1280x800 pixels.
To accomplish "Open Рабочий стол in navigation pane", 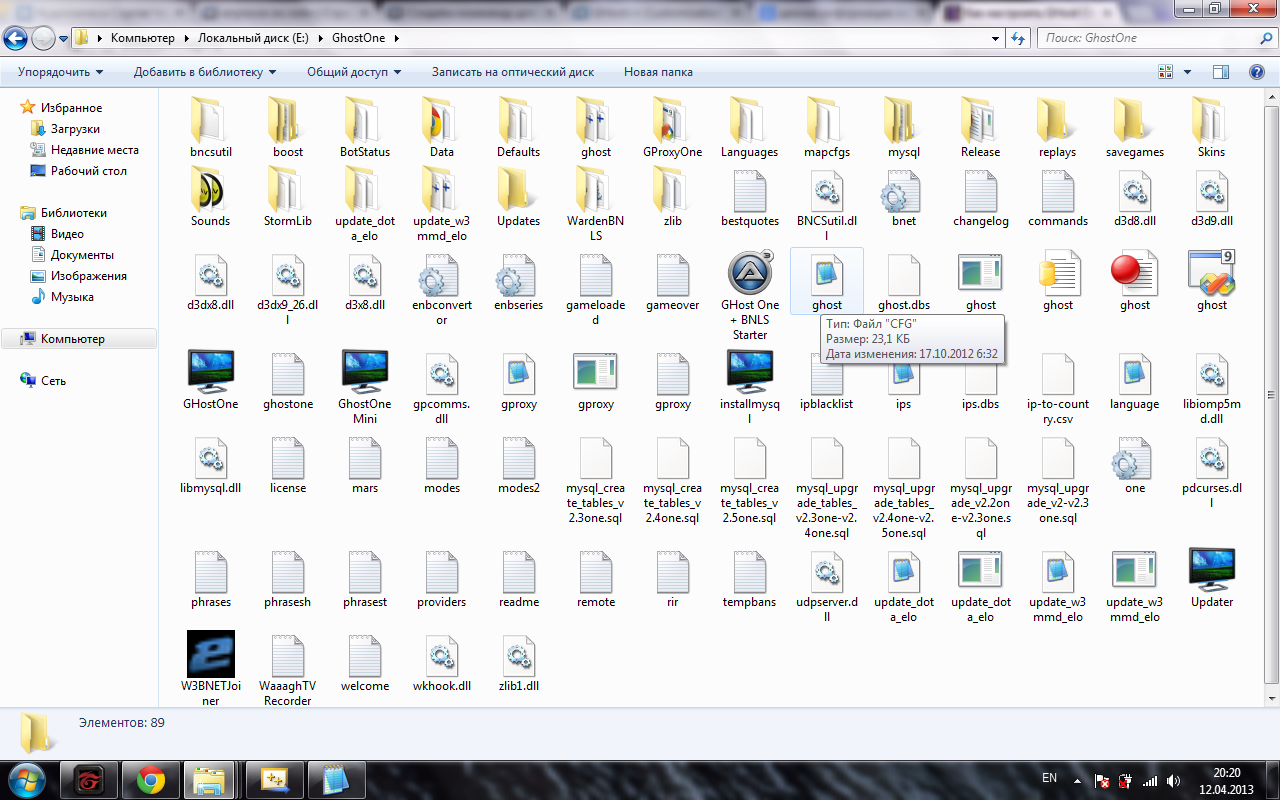I will point(88,171).
